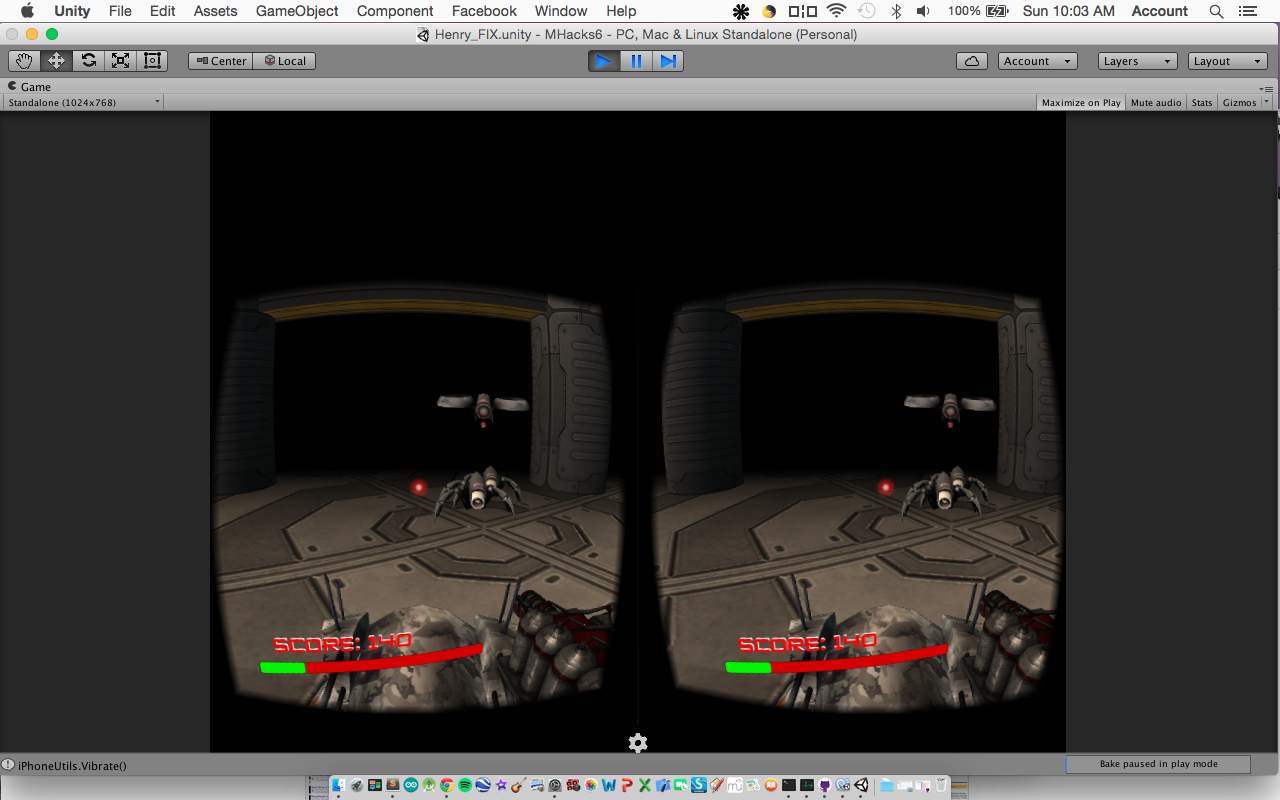Open Finder from the Dock
Viewport: 1280px width, 800px height.
coord(339,785)
